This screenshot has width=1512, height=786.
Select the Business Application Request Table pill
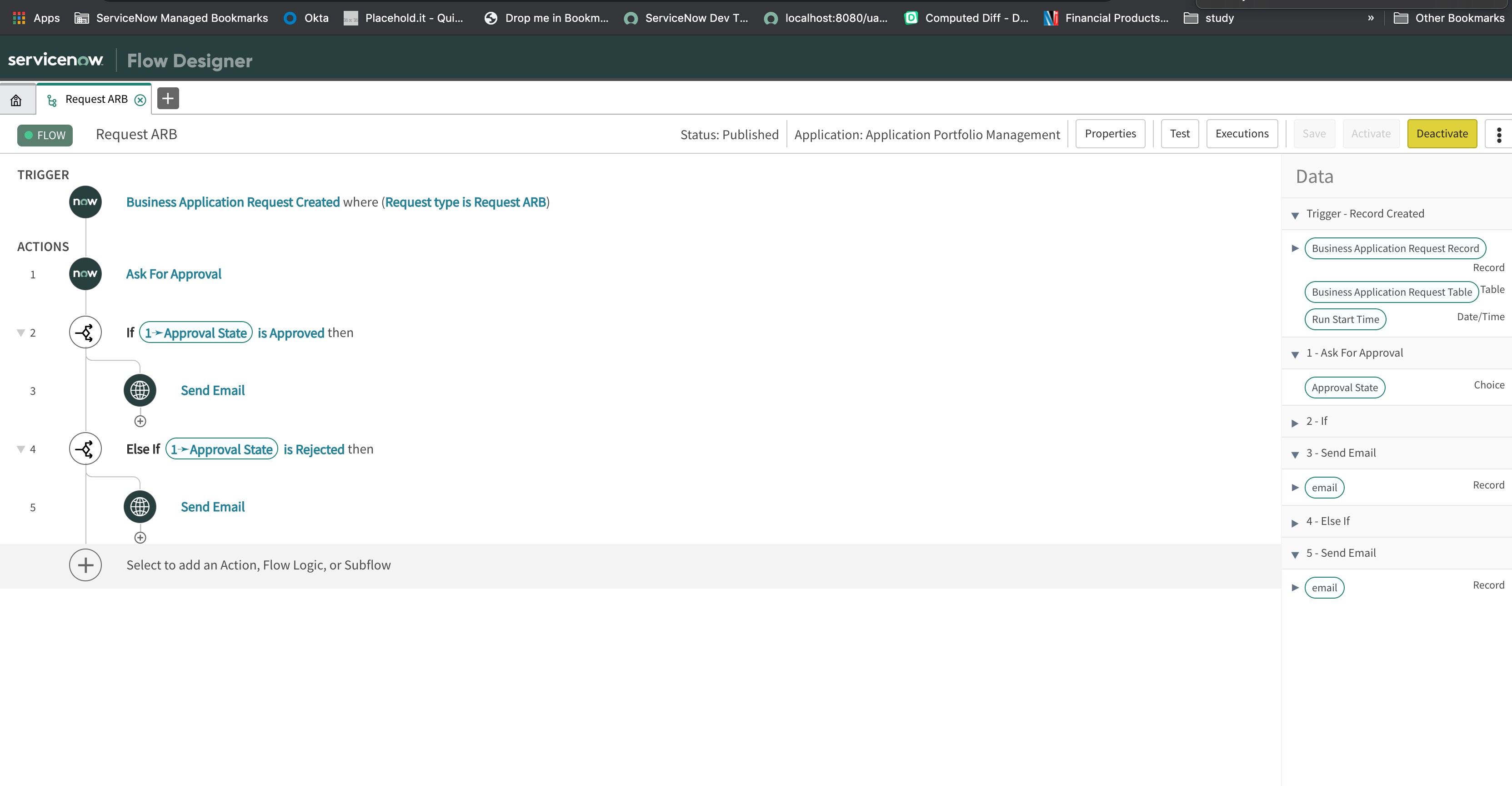pyautogui.click(x=1391, y=292)
